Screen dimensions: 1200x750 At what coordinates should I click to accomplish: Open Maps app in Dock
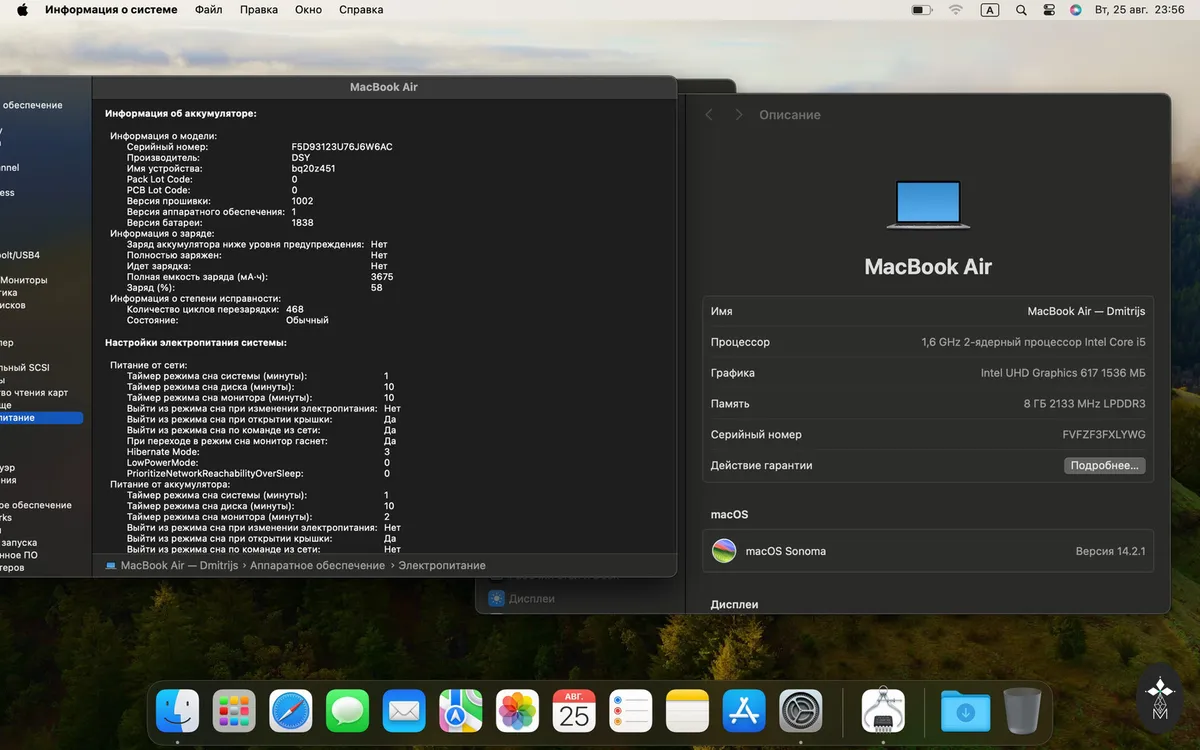point(461,711)
